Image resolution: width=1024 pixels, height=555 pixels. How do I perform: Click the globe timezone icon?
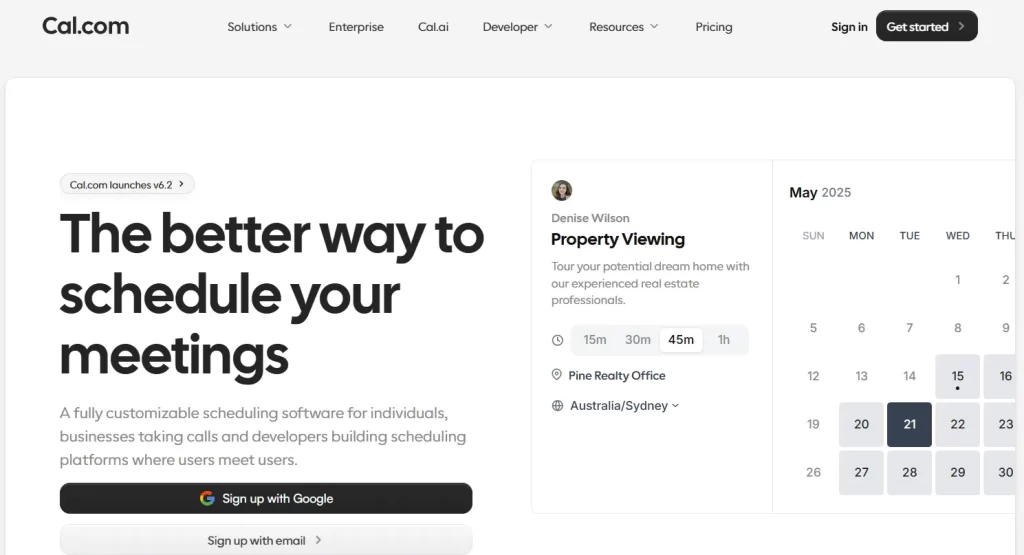[x=557, y=406]
